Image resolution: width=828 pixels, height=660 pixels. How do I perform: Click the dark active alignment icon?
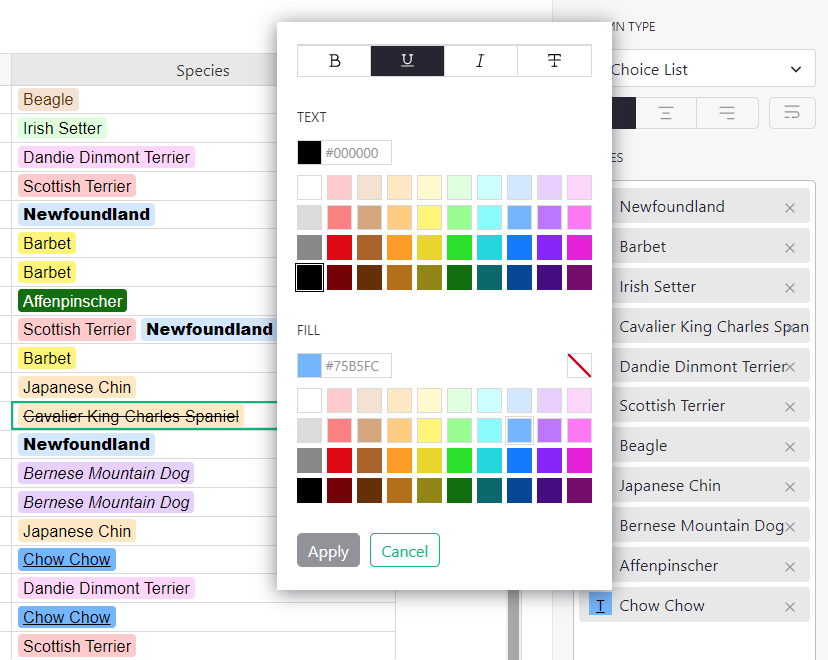(x=625, y=112)
